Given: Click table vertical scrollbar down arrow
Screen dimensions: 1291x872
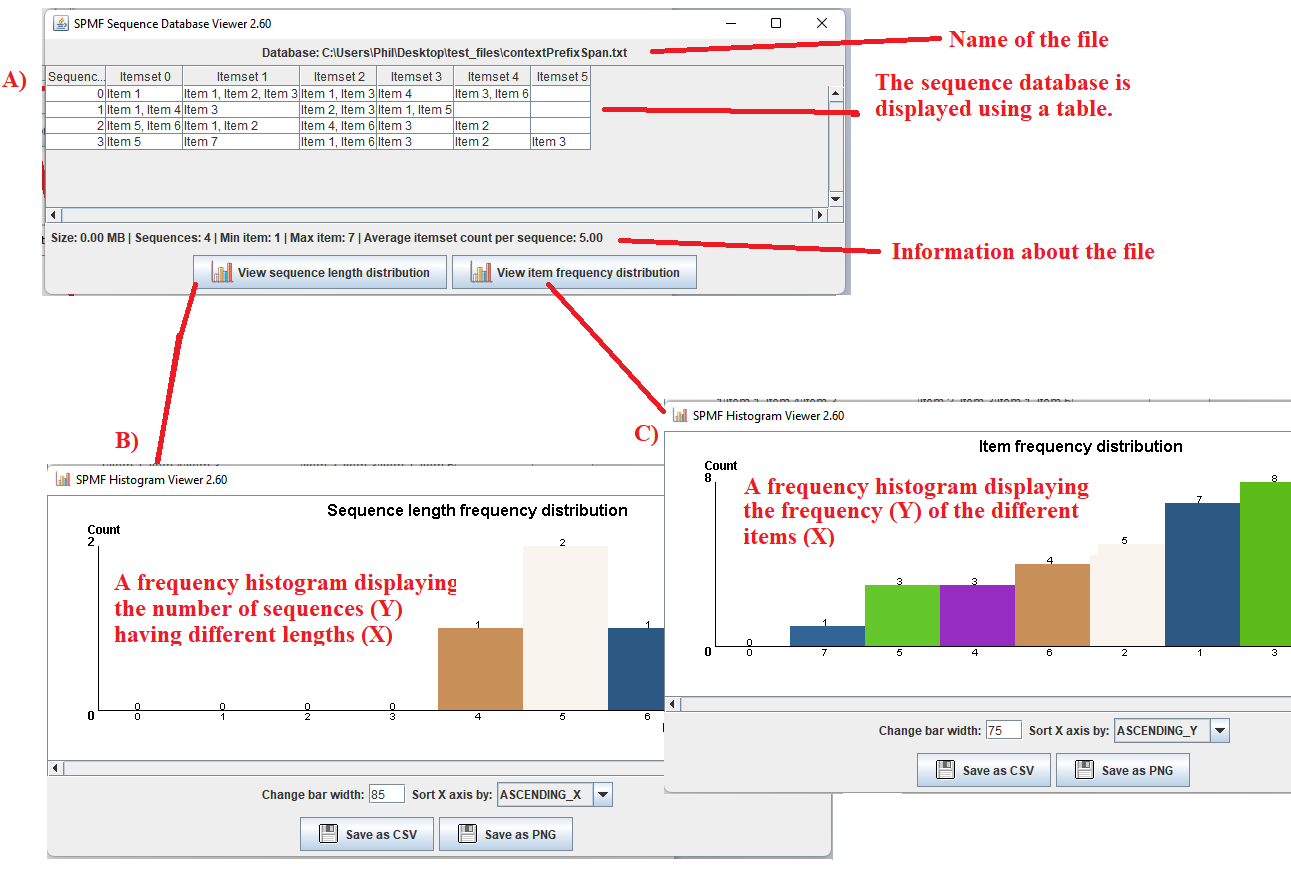Looking at the screenshot, I should point(836,199).
